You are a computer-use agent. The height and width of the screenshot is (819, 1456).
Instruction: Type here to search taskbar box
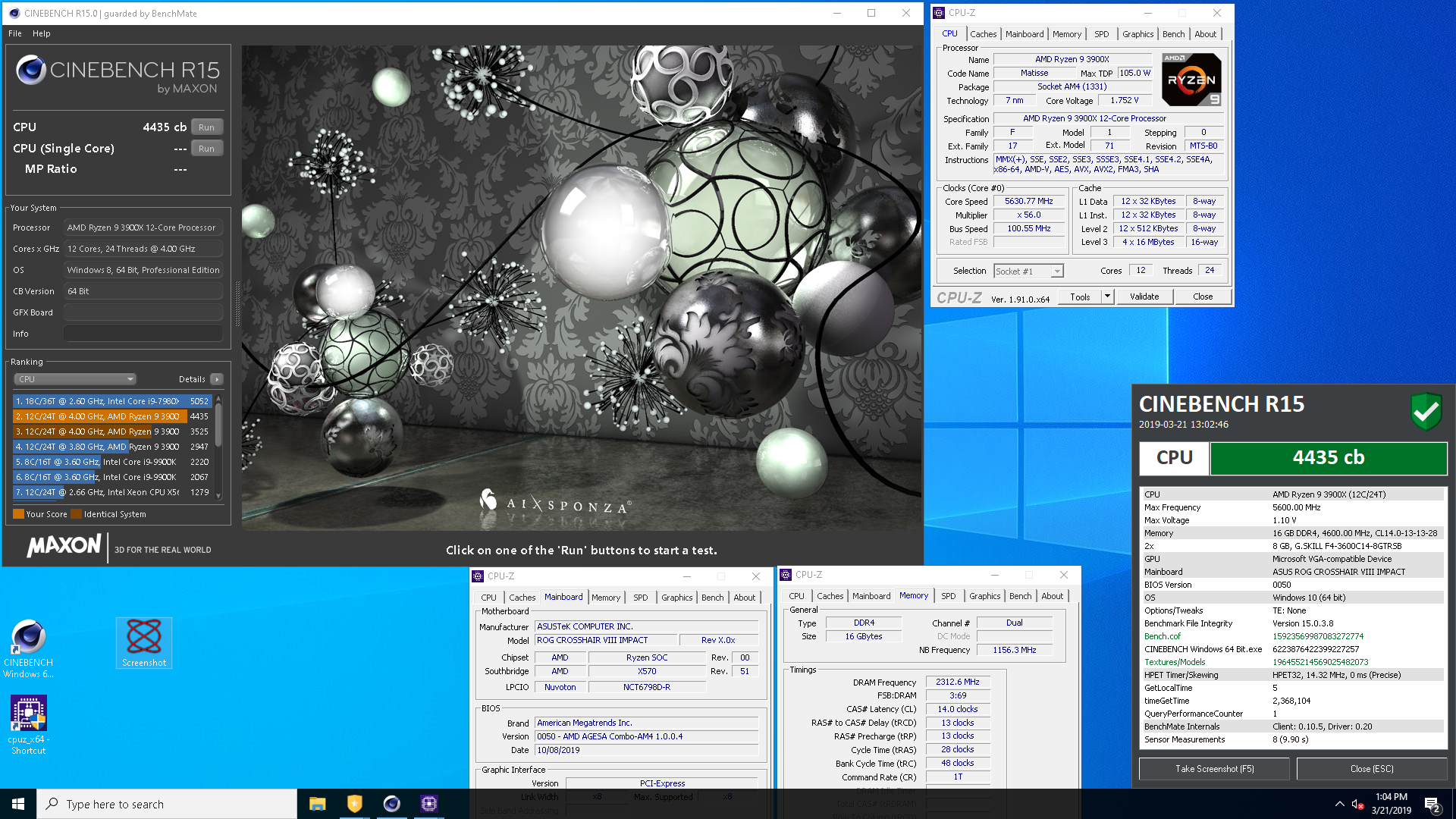tap(167, 804)
